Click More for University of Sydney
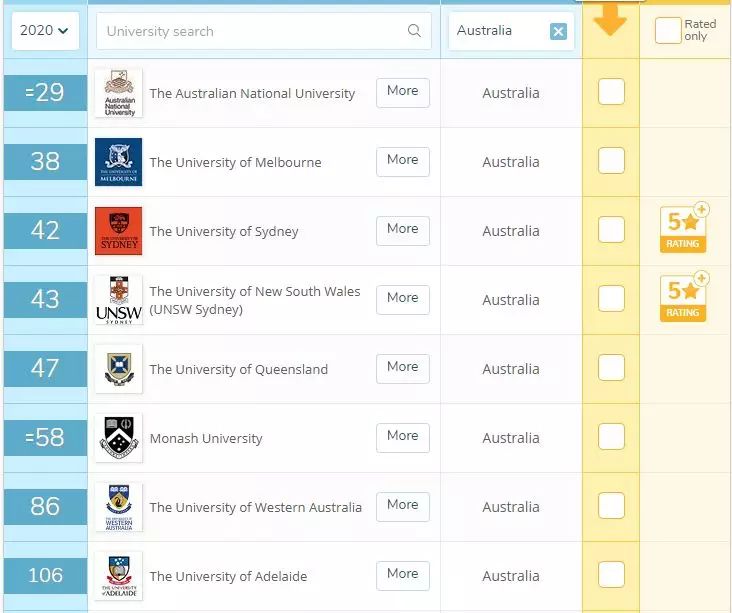This screenshot has width=732, height=613. point(403,231)
